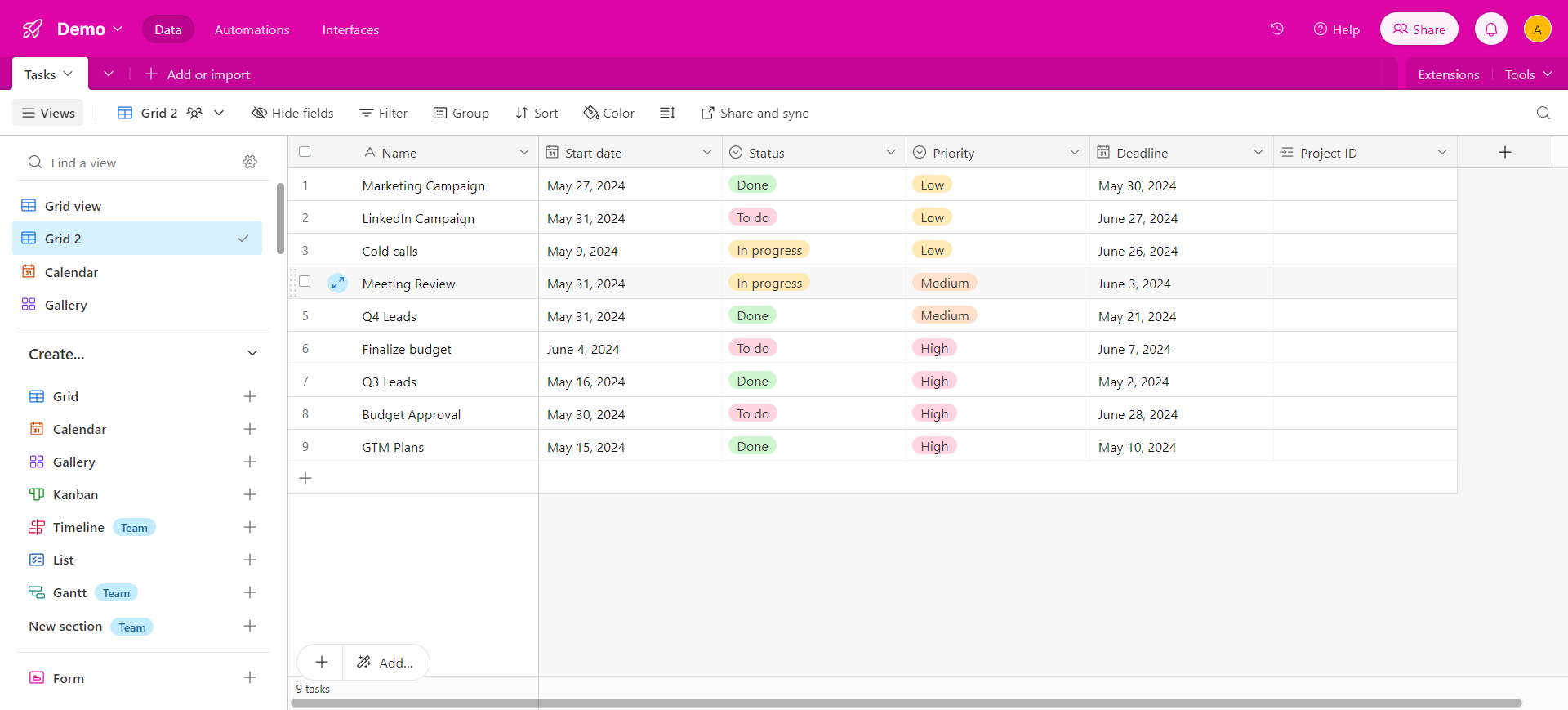
Task: Open the Tools dropdown
Action: (1528, 74)
